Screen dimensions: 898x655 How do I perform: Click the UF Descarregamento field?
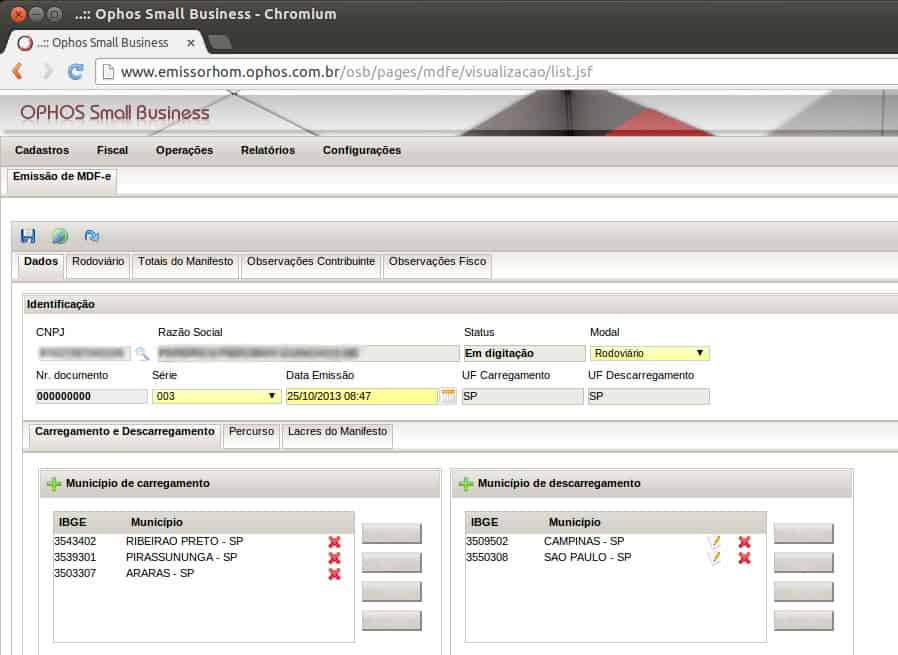pos(649,396)
